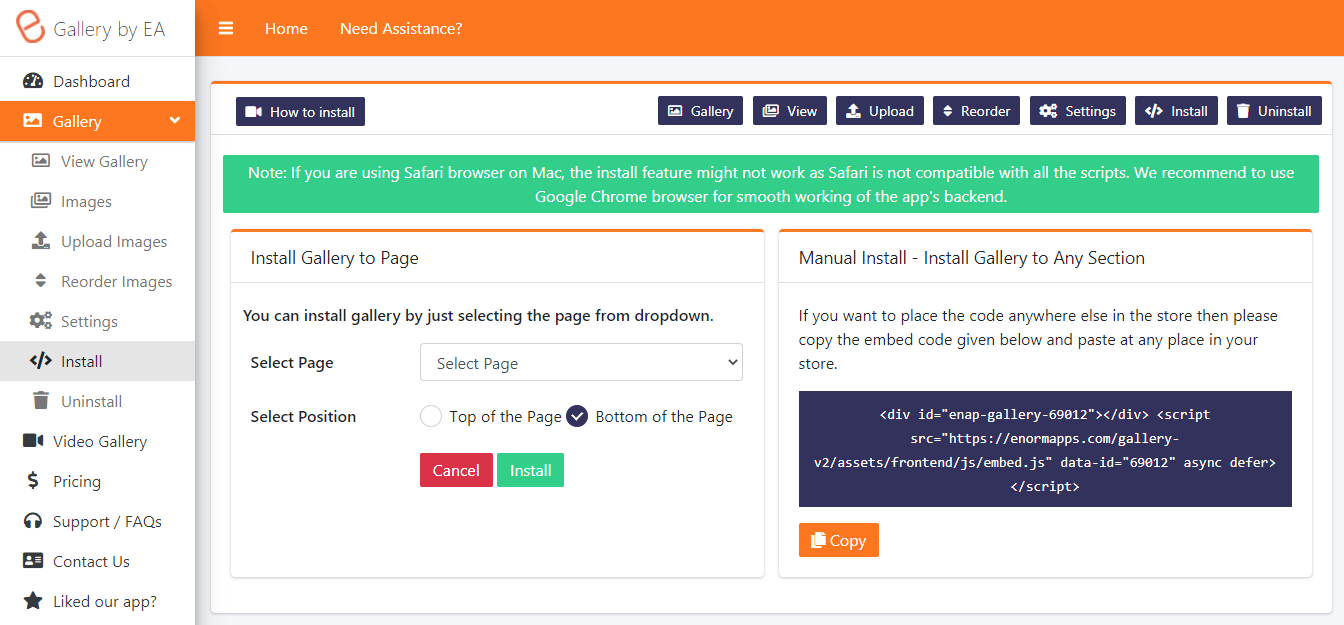The image size is (1344, 625).
Task: Click the green Install button in form
Action: (530, 470)
